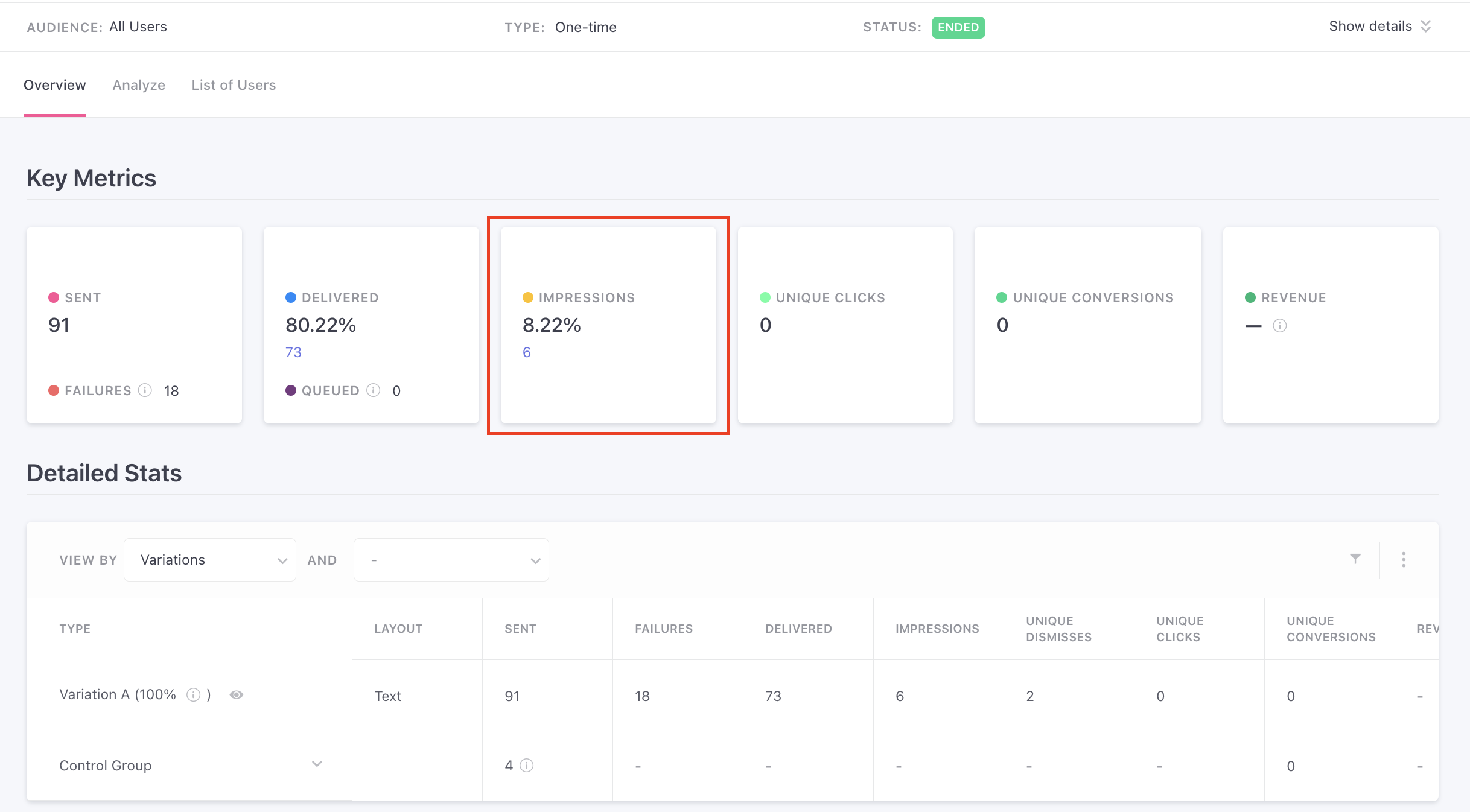
Task: Open the List of Users tab
Action: 234,85
